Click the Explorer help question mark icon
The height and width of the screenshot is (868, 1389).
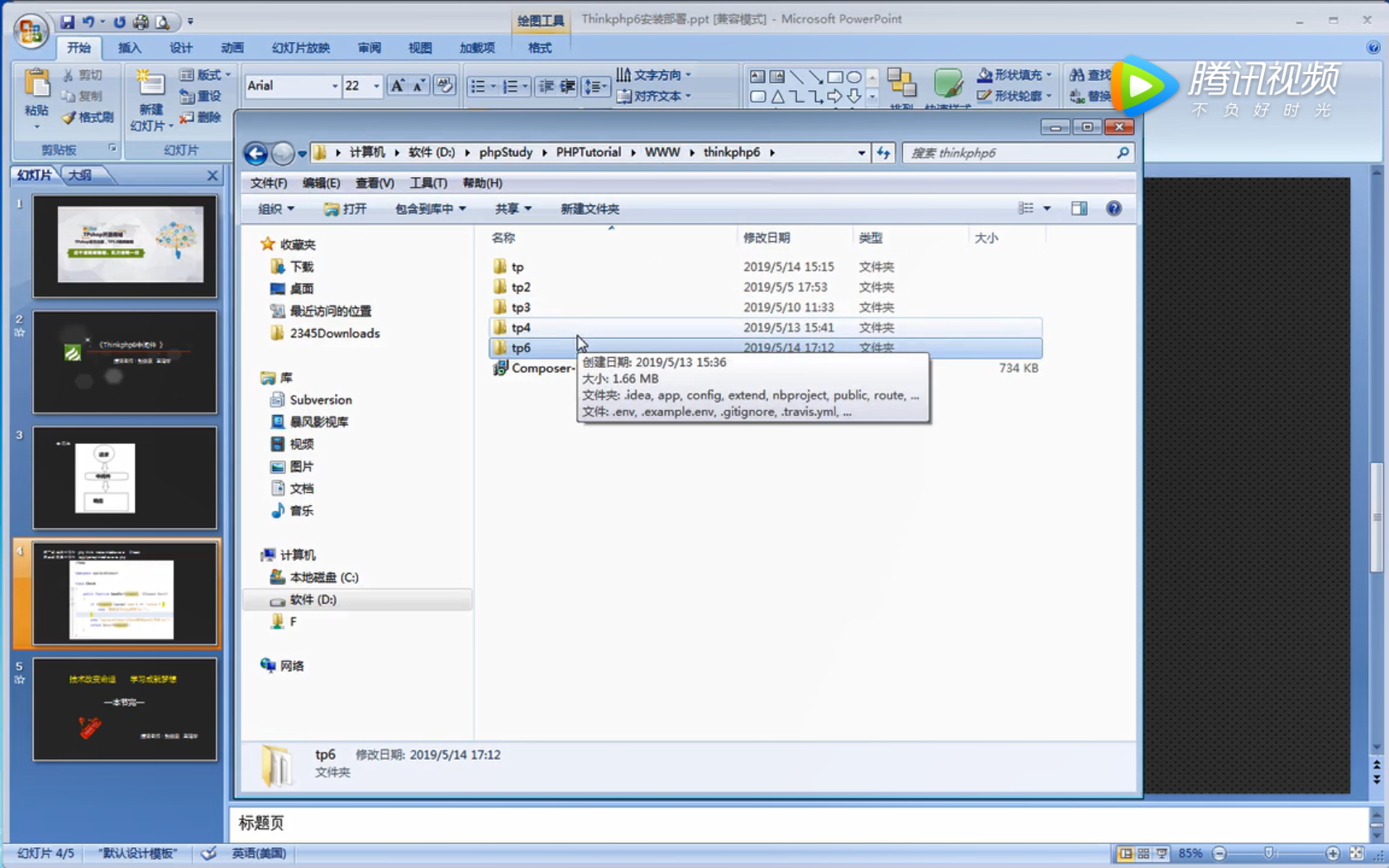[1114, 208]
